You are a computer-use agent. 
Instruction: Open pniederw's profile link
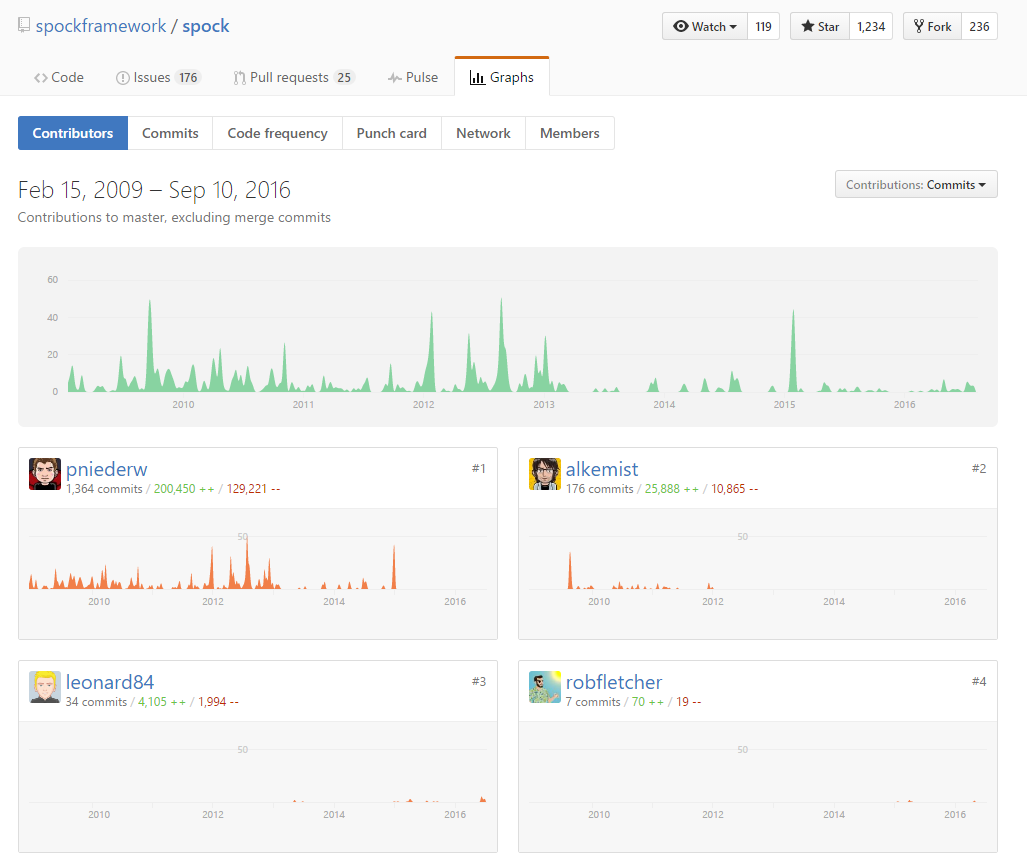coord(107,469)
